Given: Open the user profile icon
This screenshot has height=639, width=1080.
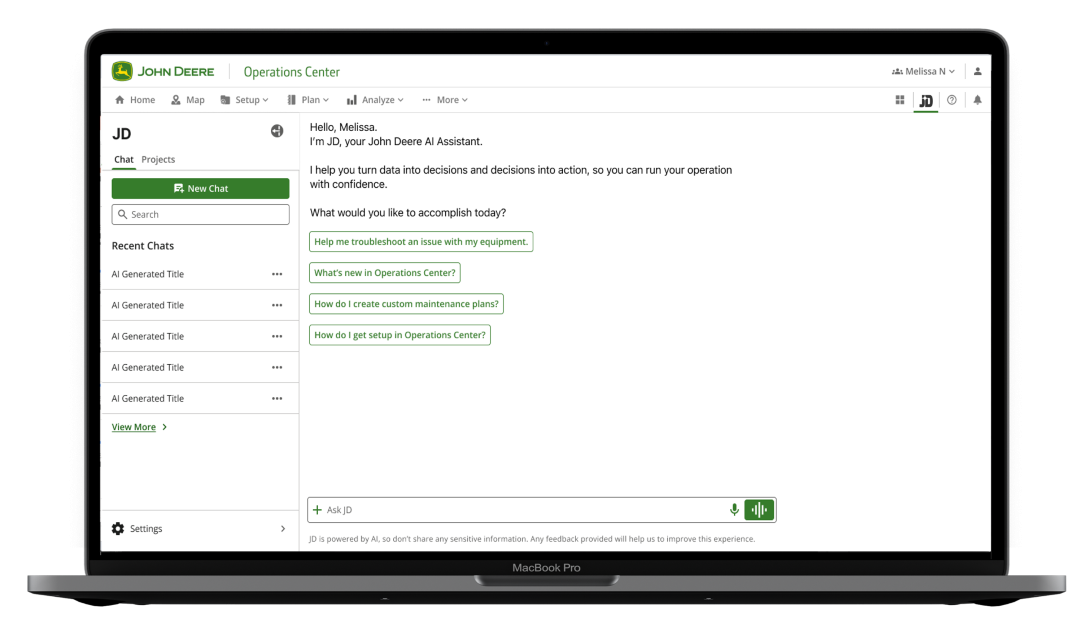Looking at the screenshot, I should [x=977, y=71].
